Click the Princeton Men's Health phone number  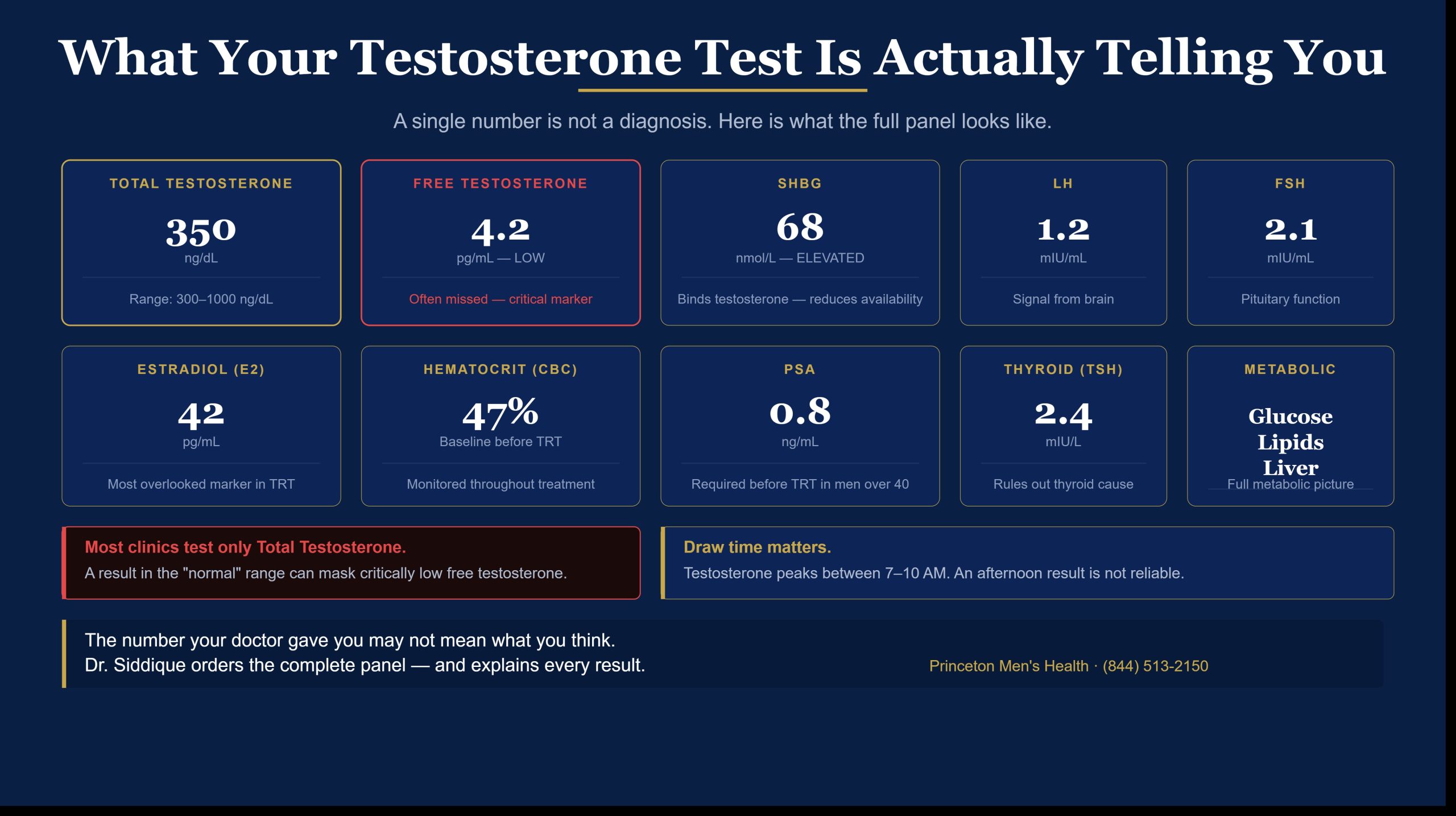pos(1155,666)
